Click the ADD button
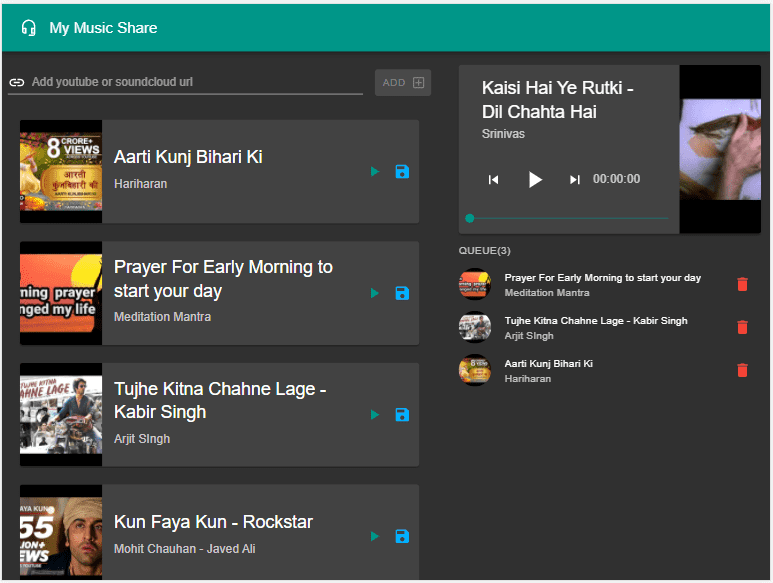Image resolution: width=773 pixels, height=583 pixels. [x=403, y=82]
